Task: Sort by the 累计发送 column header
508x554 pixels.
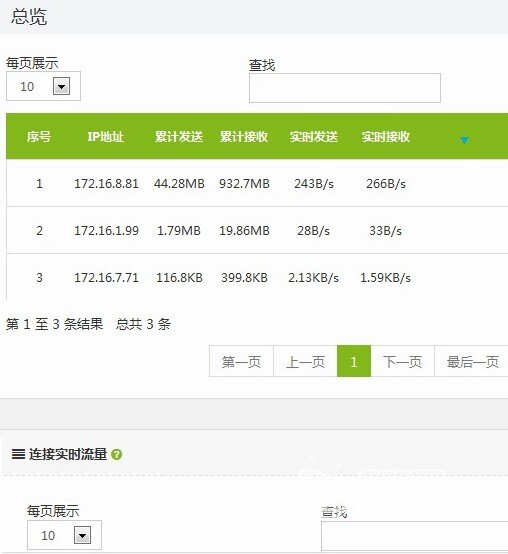Action: pyautogui.click(x=179, y=136)
